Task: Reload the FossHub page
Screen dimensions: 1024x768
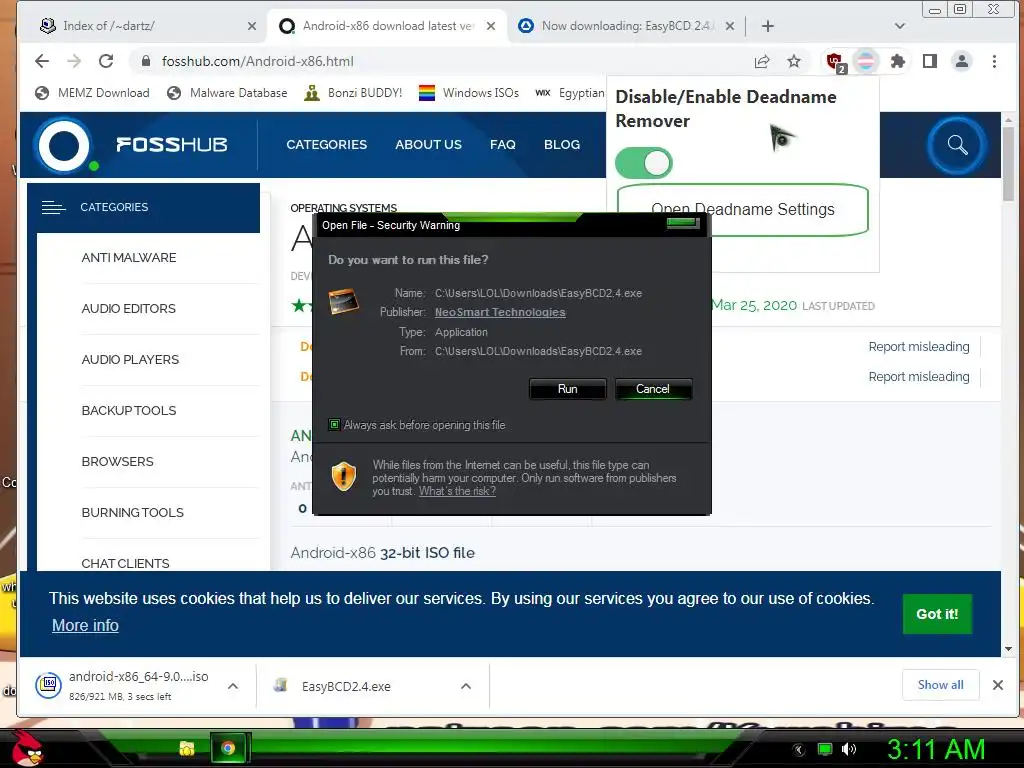Action: (106, 61)
